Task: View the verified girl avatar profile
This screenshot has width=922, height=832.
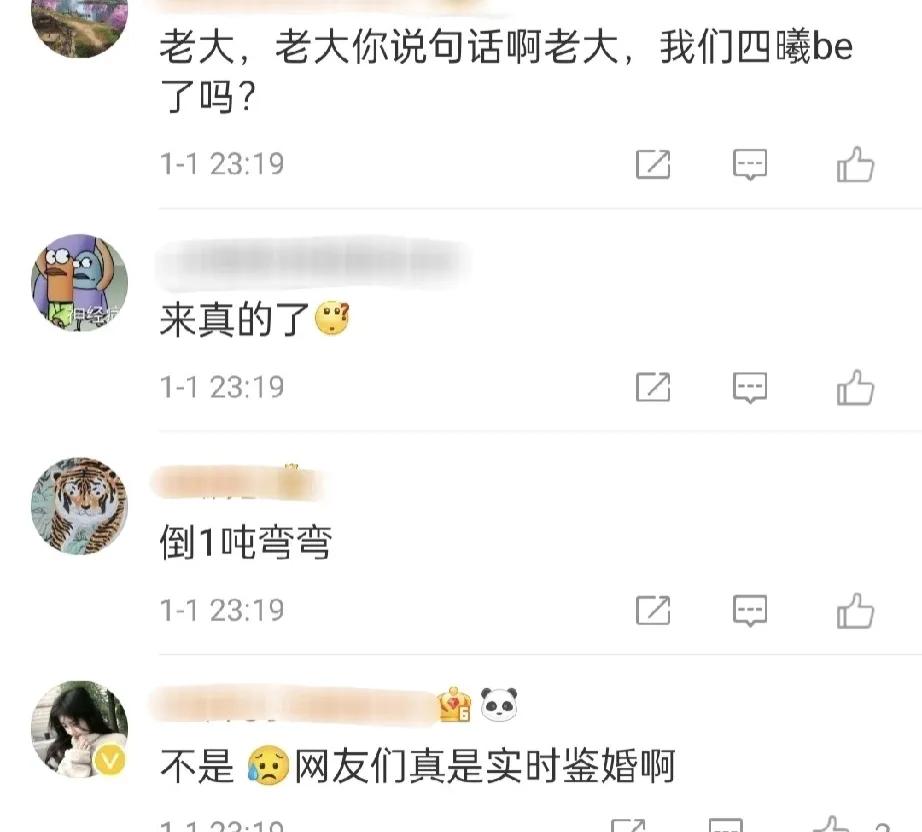Action: [x=79, y=729]
